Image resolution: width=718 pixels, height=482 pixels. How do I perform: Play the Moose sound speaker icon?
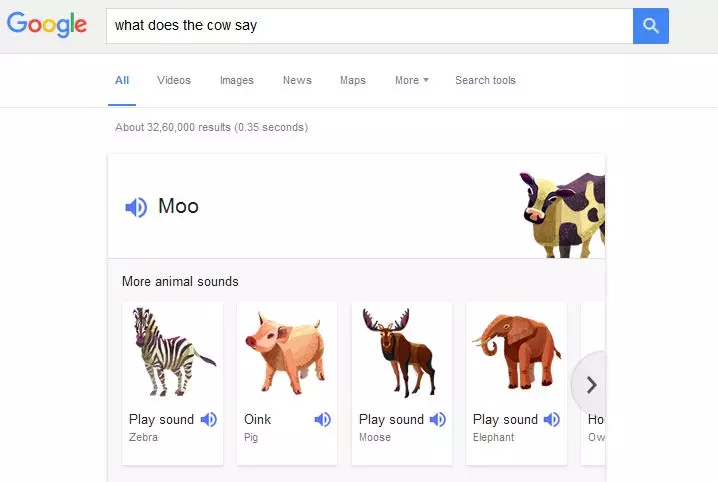[437, 420]
